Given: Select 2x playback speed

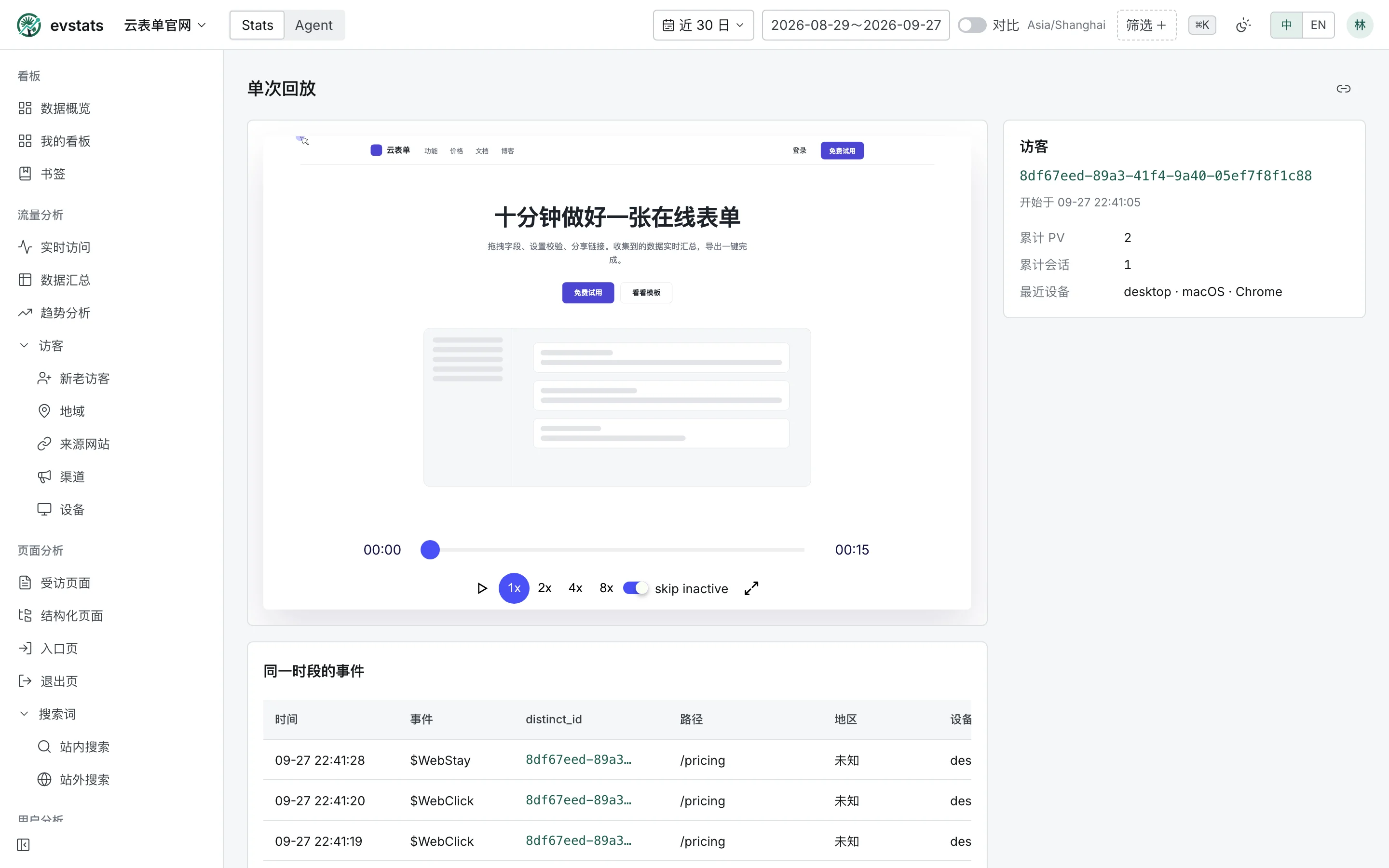Looking at the screenshot, I should tap(545, 588).
